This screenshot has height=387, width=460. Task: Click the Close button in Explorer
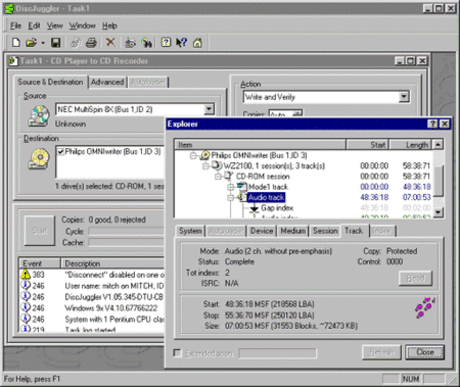425,352
